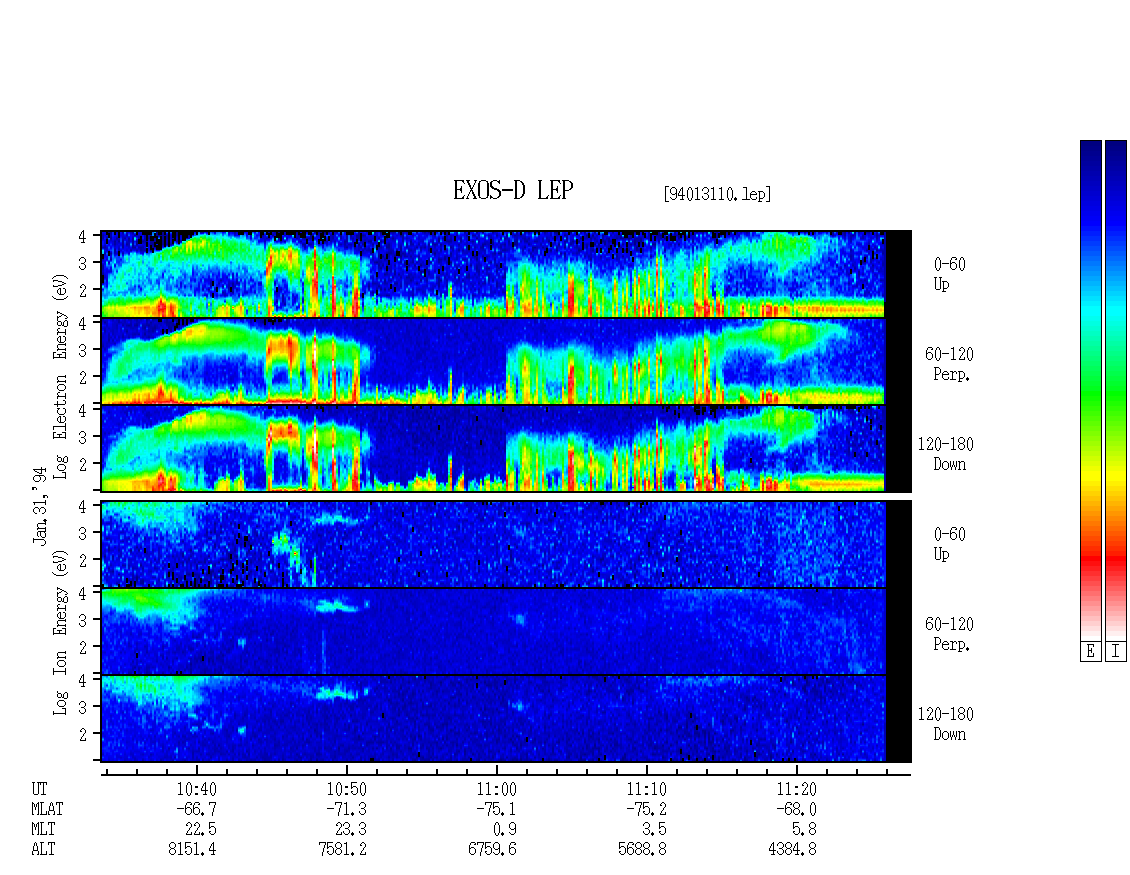This screenshot has height=875, width=1130.
Task: Click the MLT value 22.5
Action: point(200,830)
